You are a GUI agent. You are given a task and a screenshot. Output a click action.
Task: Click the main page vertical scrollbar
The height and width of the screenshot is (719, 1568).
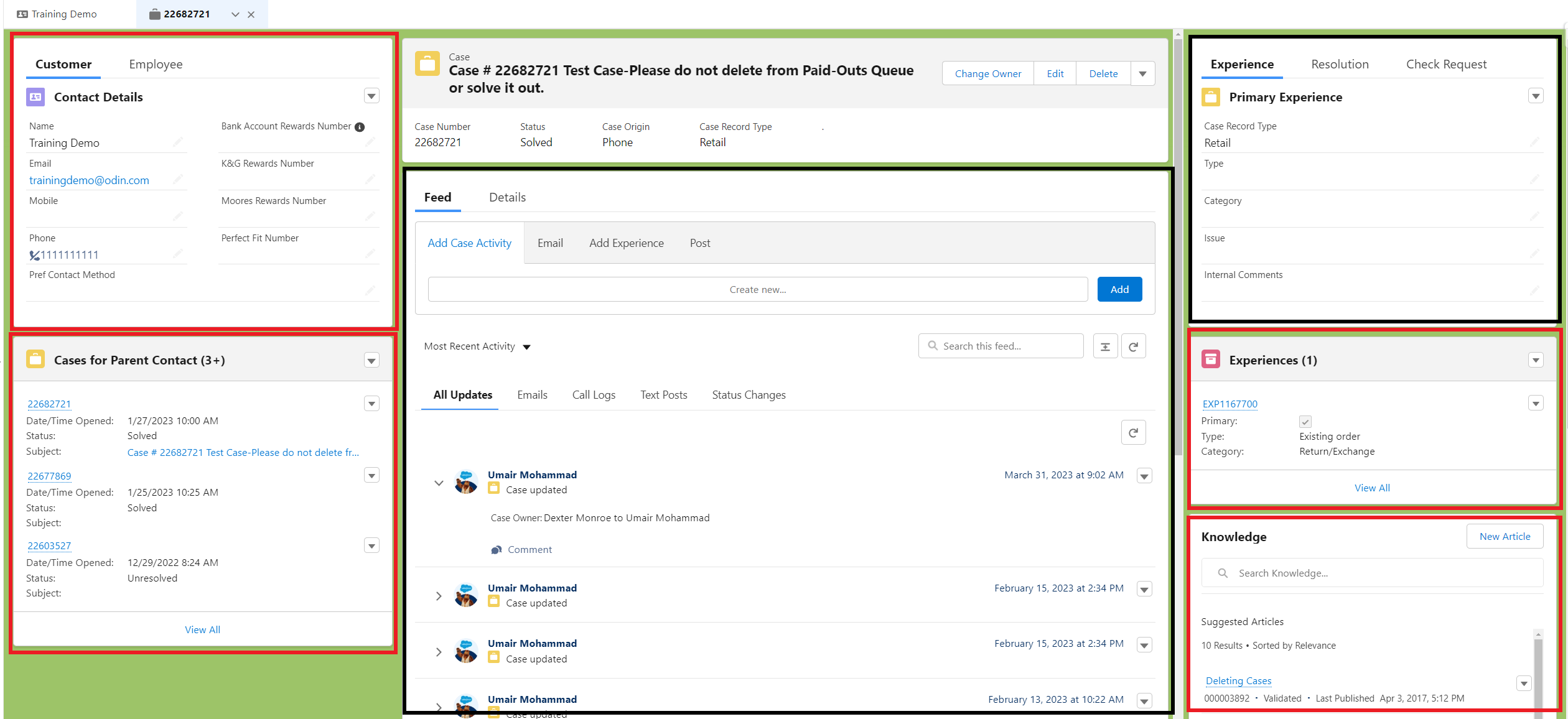(x=1178, y=249)
